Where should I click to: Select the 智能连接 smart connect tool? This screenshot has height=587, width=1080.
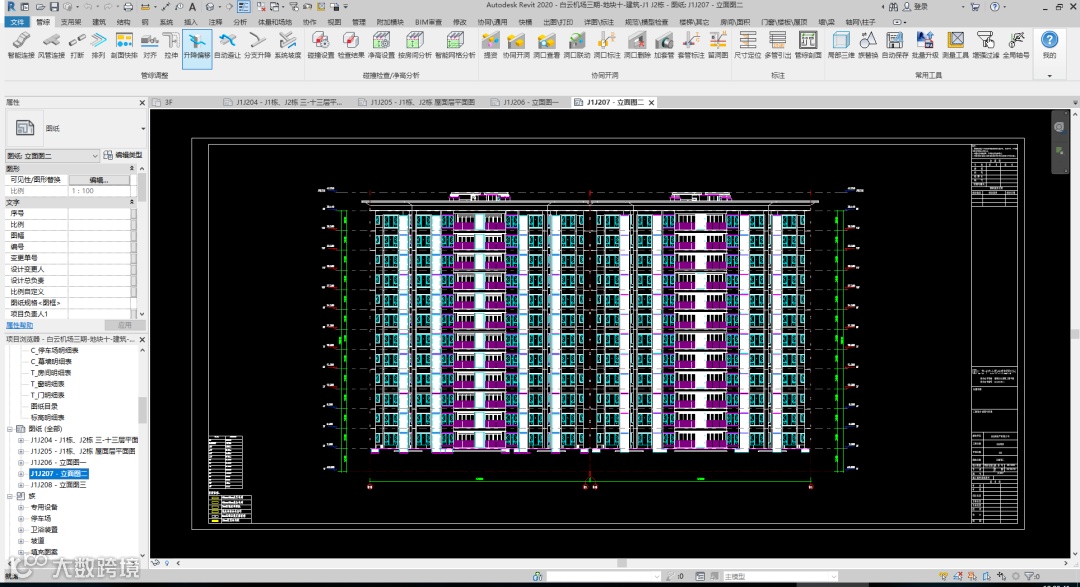[21, 46]
